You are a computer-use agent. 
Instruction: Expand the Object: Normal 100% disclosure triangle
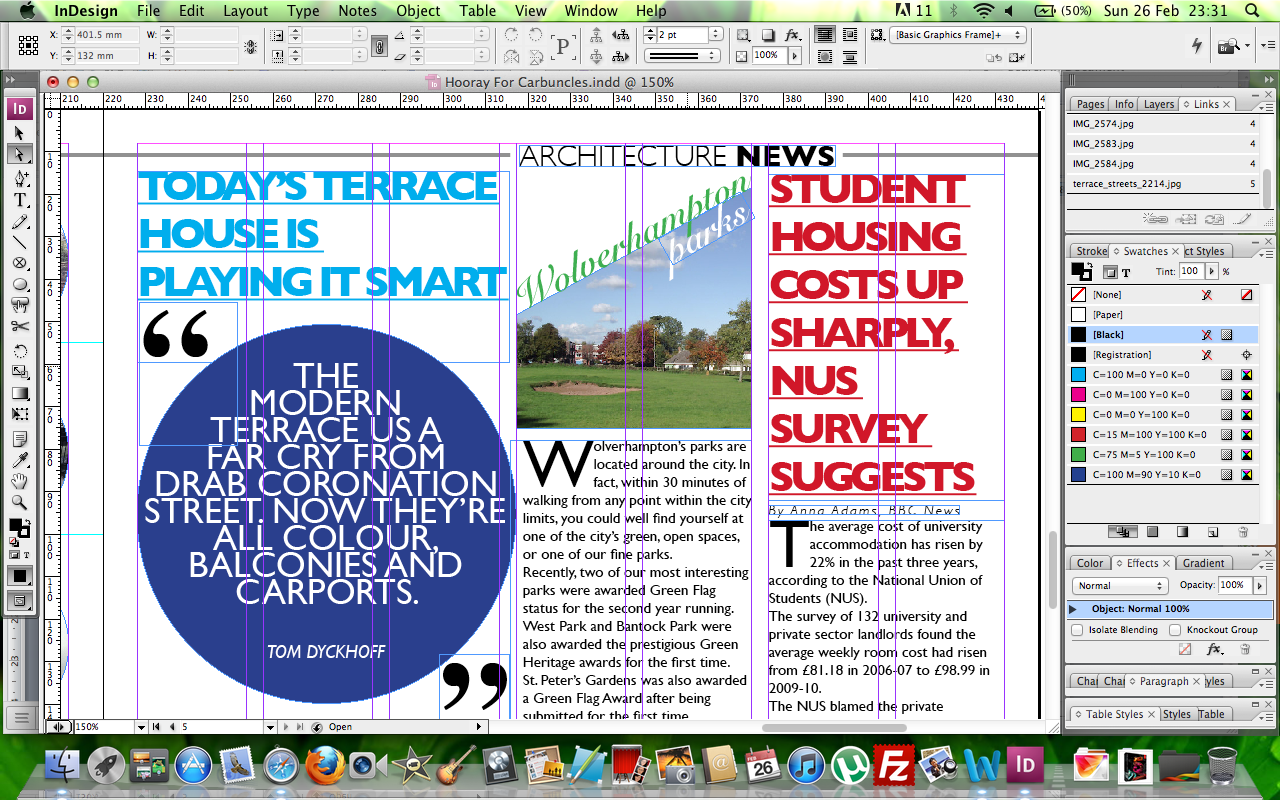[1074, 609]
